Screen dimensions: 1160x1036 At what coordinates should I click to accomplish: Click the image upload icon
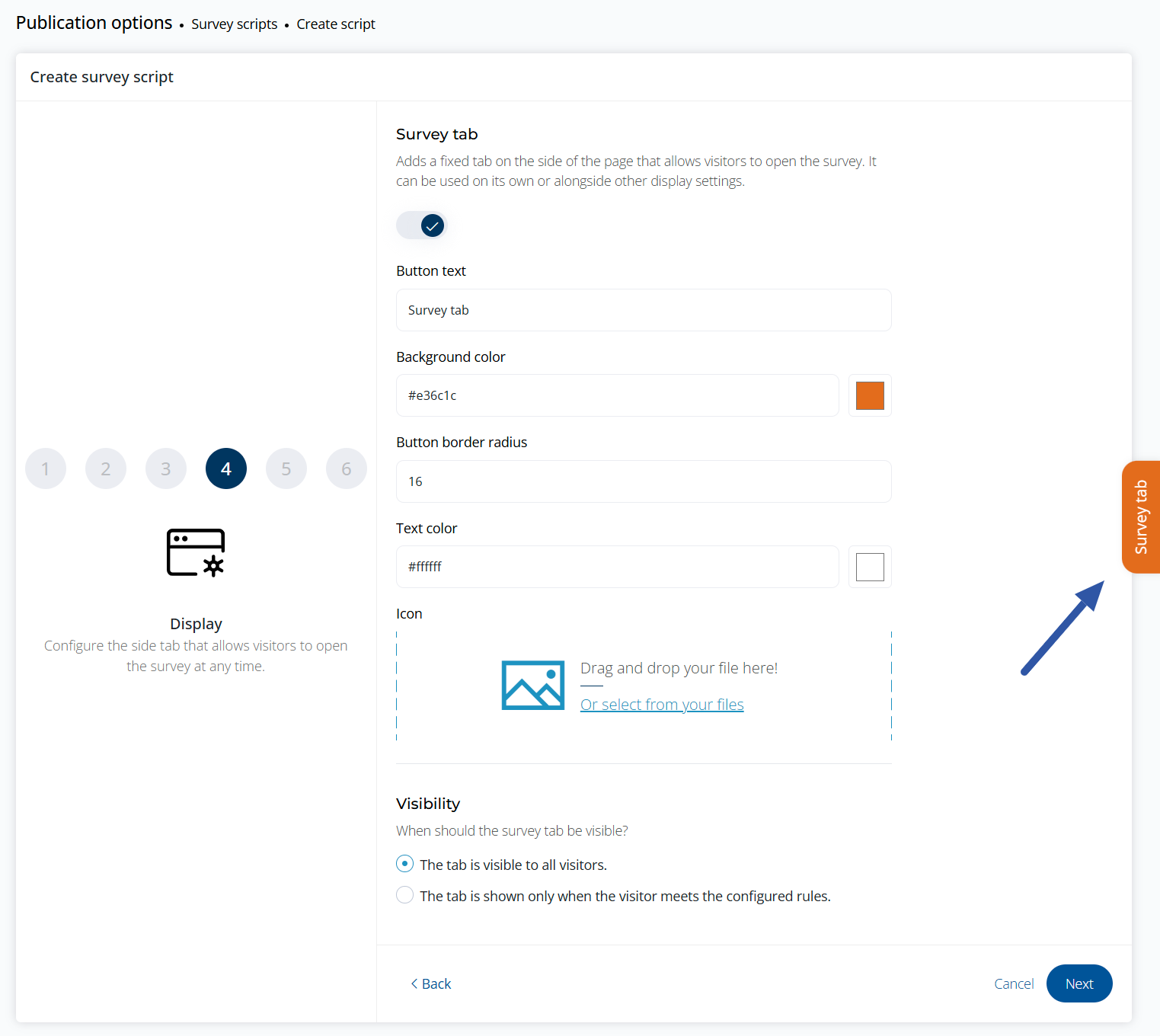(533, 686)
